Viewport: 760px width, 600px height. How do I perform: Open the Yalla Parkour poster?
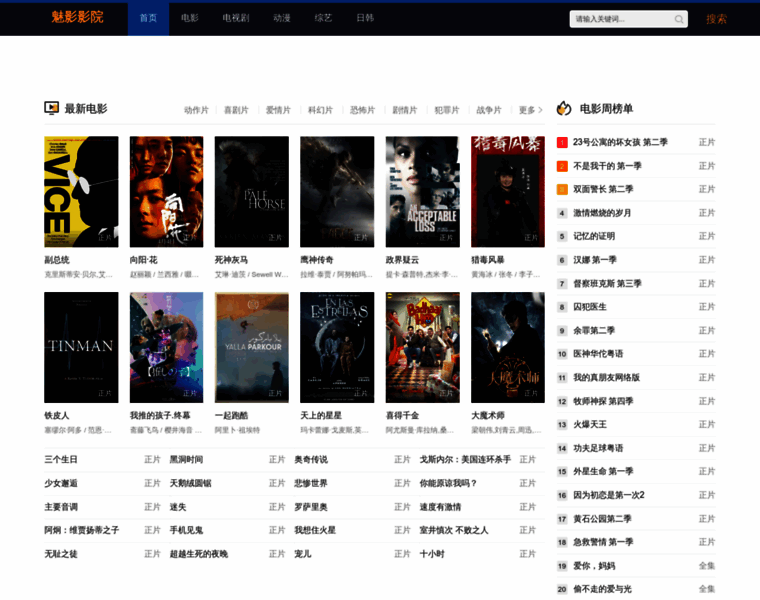click(252, 347)
